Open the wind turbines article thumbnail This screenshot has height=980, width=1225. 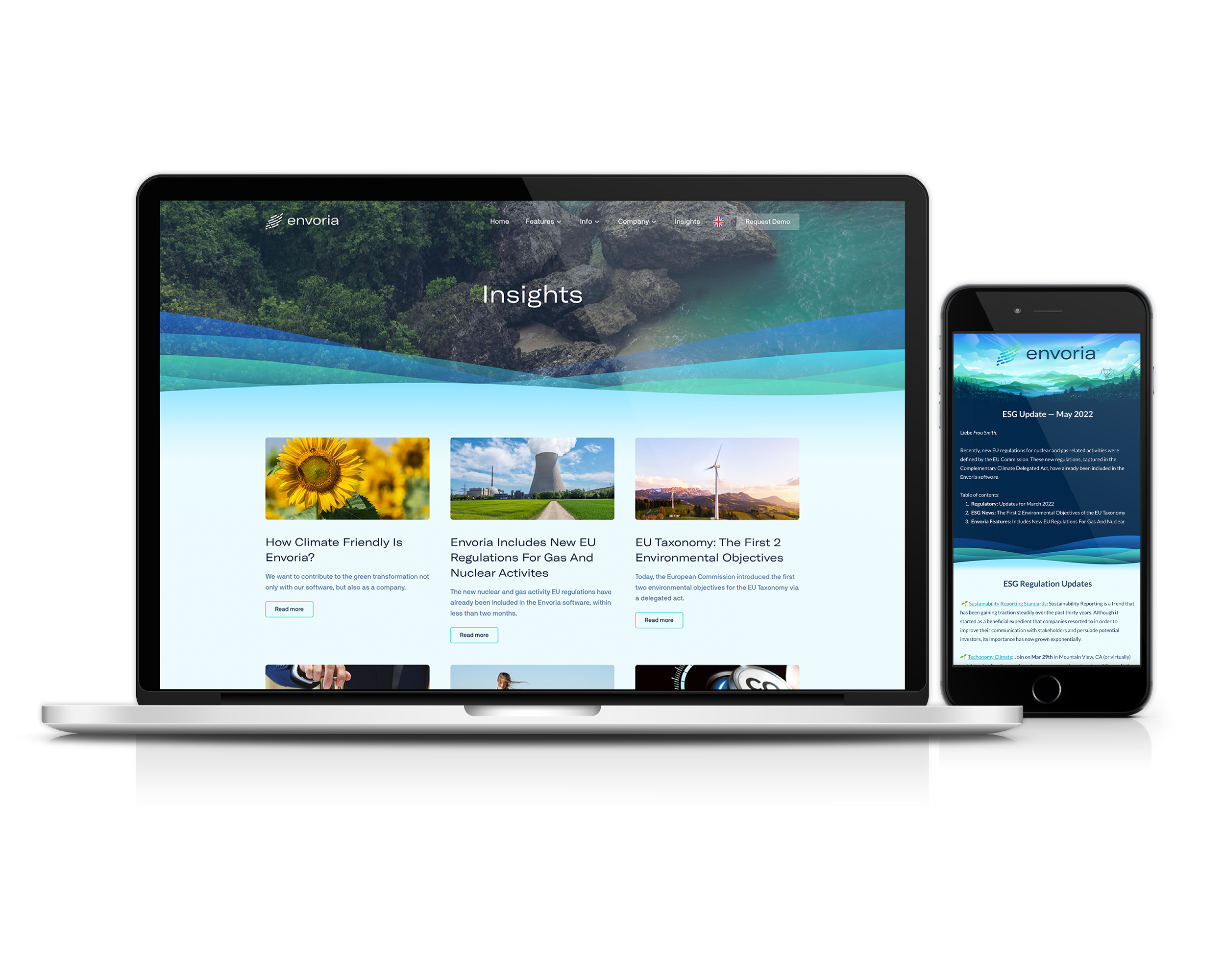(x=717, y=478)
